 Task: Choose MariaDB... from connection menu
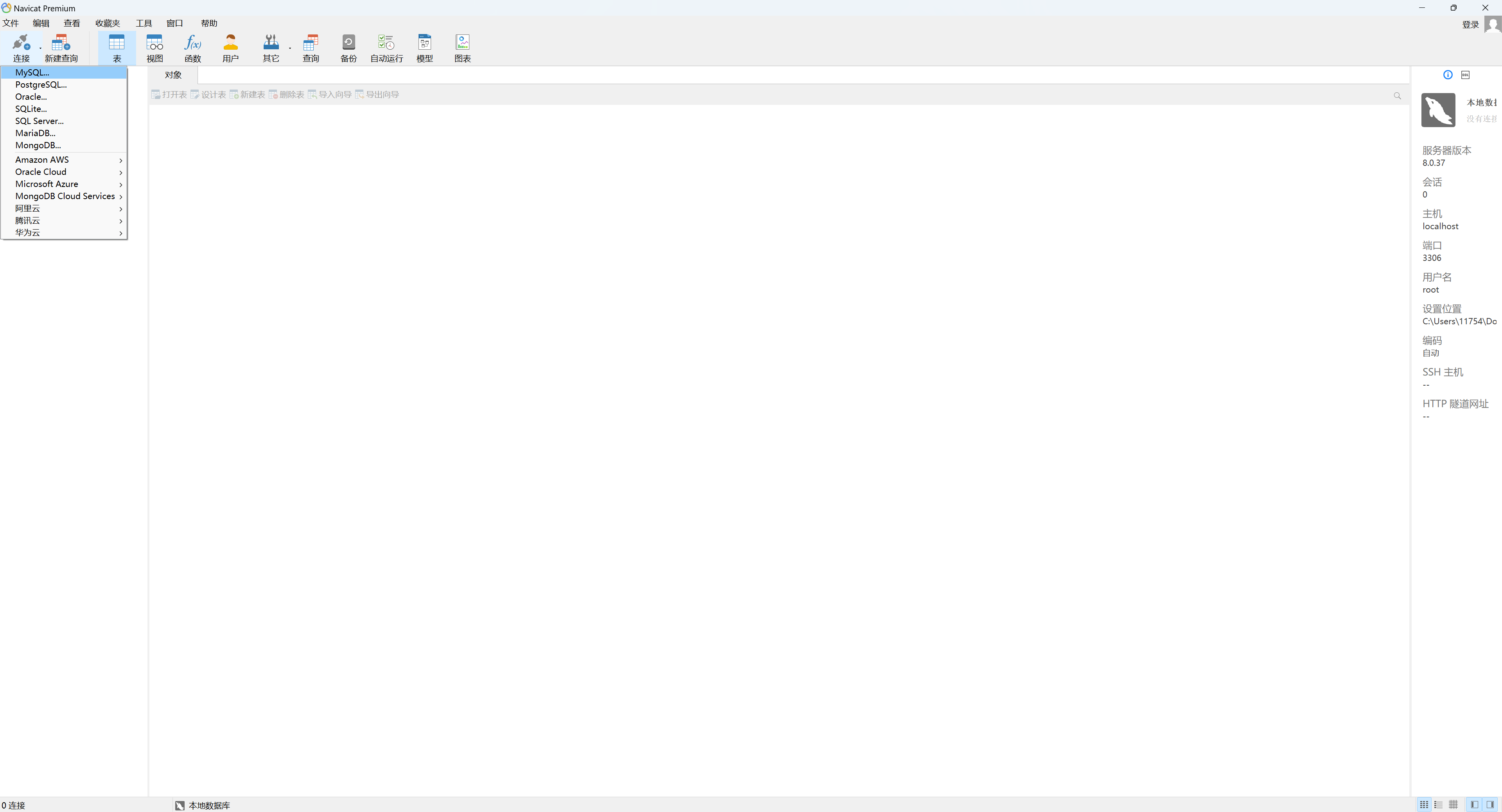click(x=64, y=133)
